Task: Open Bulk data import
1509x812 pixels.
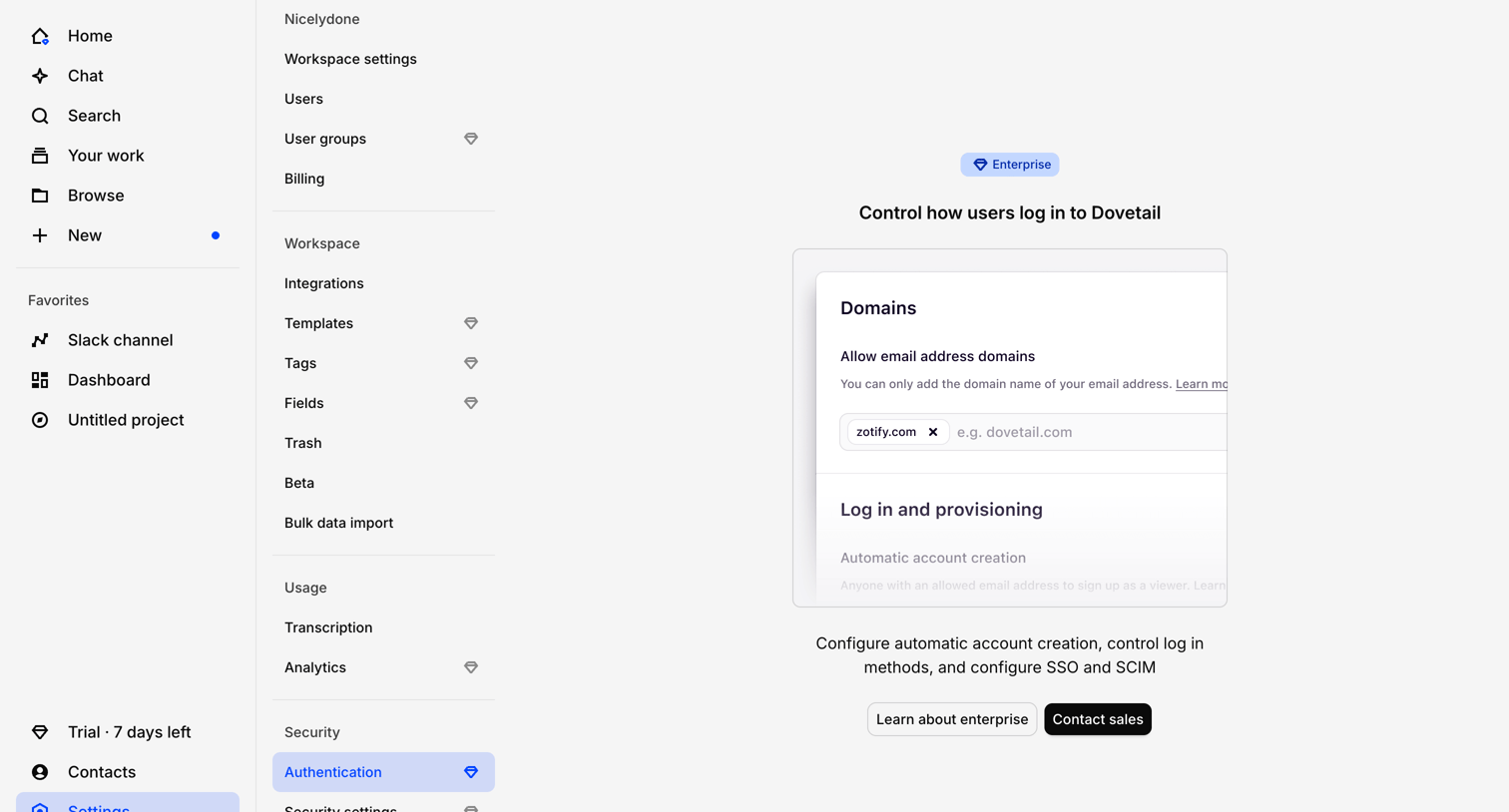Action: click(x=383, y=523)
